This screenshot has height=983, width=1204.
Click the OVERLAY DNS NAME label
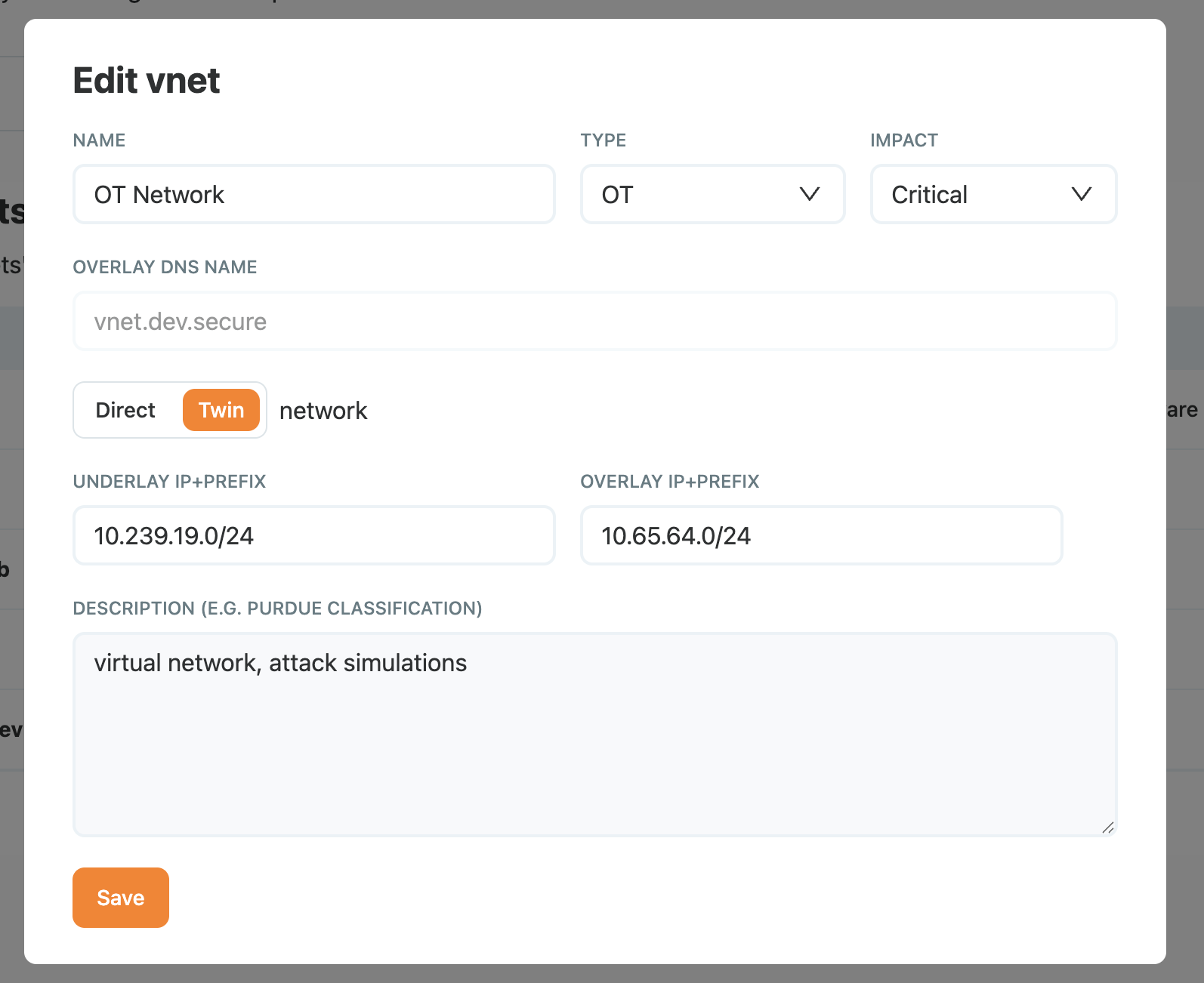[x=165, y=267]
